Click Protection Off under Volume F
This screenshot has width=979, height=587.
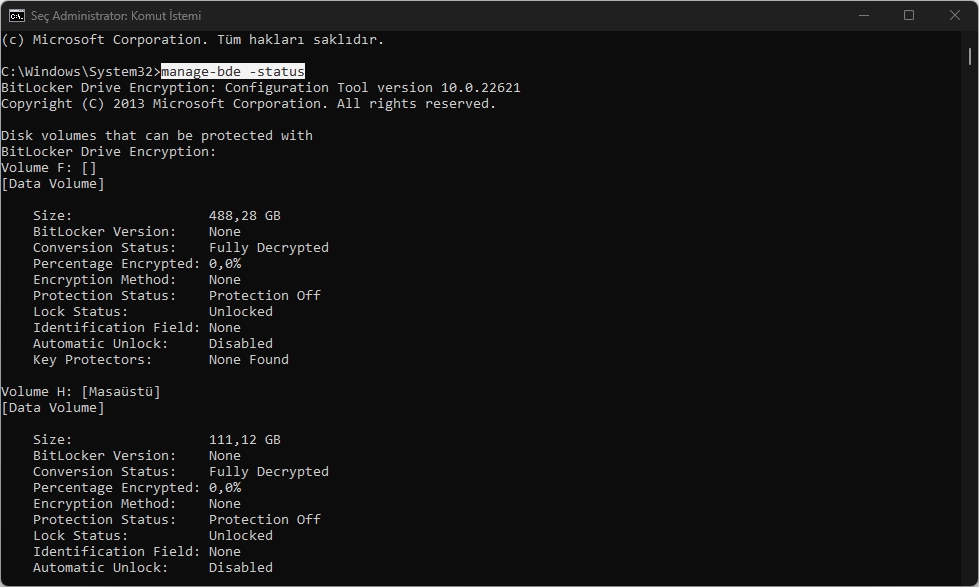click(264, 296)
